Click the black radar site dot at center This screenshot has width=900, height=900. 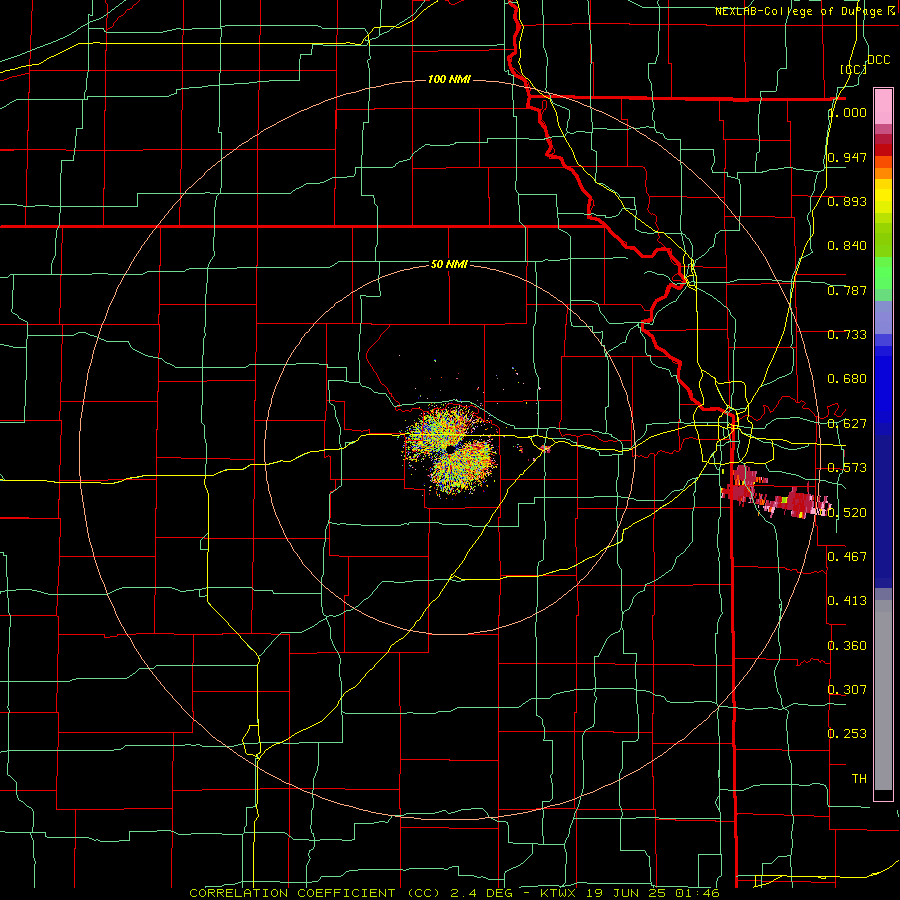click(451, 449)
